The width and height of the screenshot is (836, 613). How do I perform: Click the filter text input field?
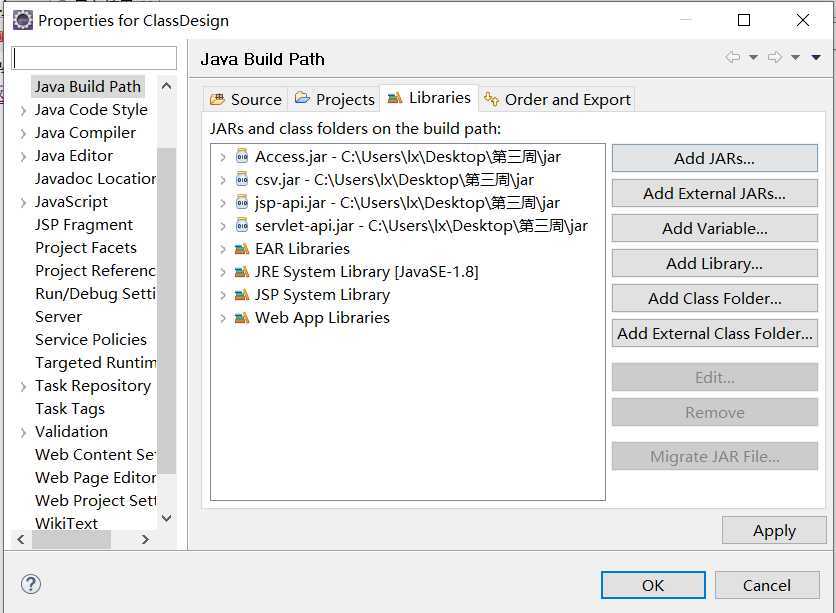(x=94, y=58)
